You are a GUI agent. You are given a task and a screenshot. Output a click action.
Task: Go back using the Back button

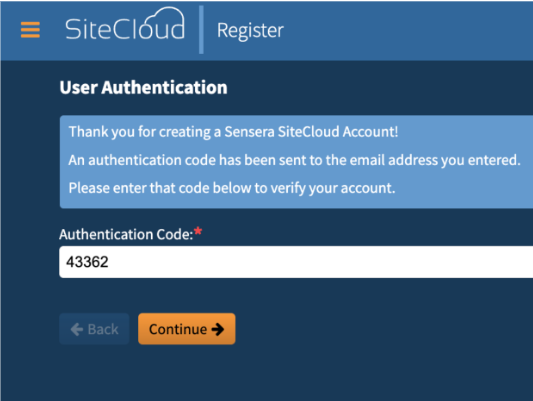[94, 329]
